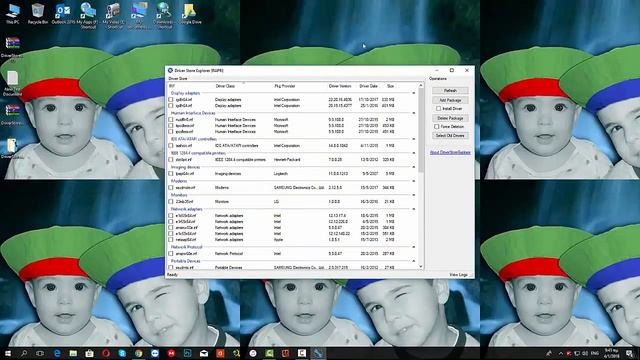Check the Display adapters driver dated 17/10/2017
This screenshot has width=640, height=360.
point(171,100)
